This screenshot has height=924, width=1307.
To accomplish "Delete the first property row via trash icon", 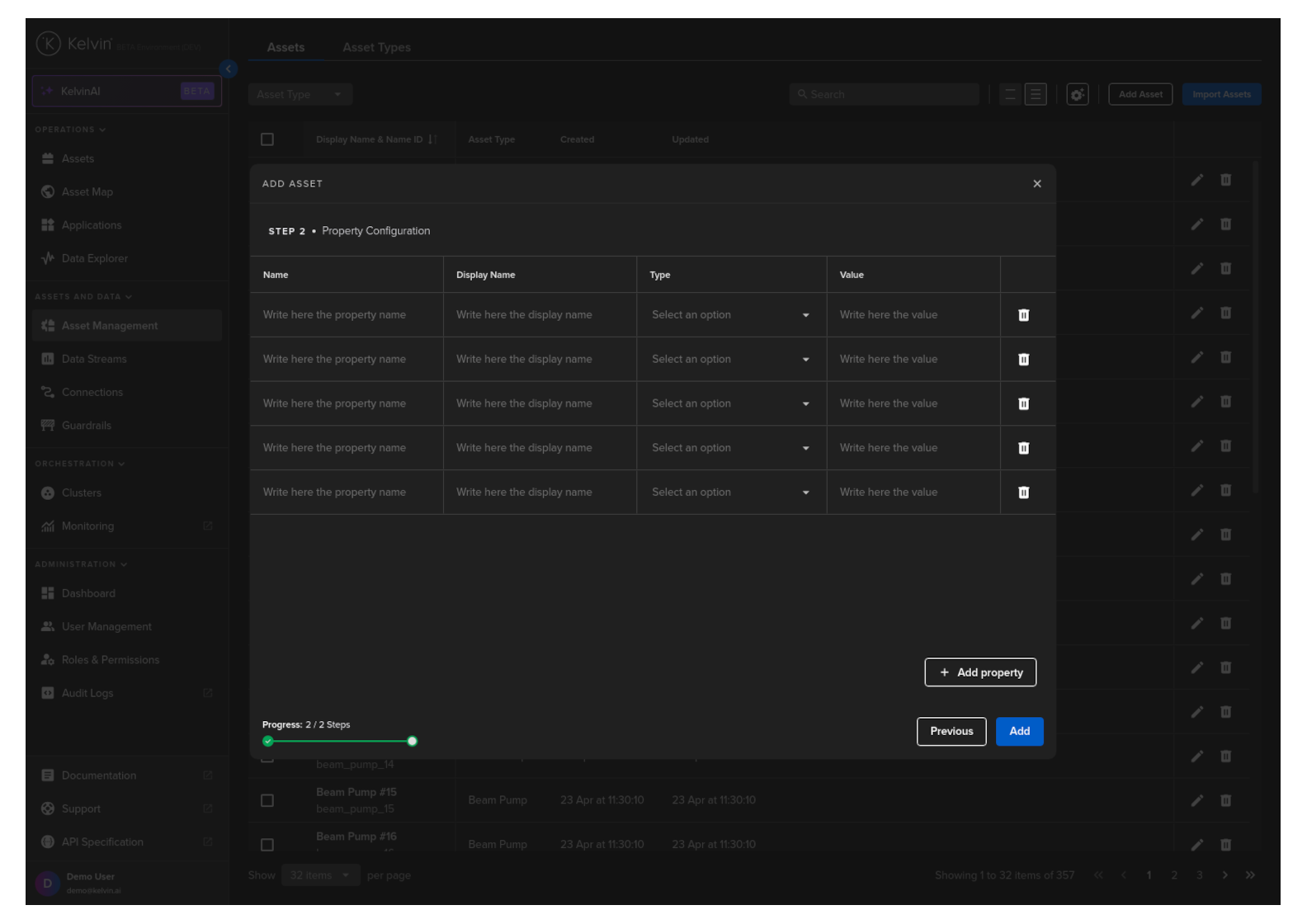I will tap(1023, 315).
